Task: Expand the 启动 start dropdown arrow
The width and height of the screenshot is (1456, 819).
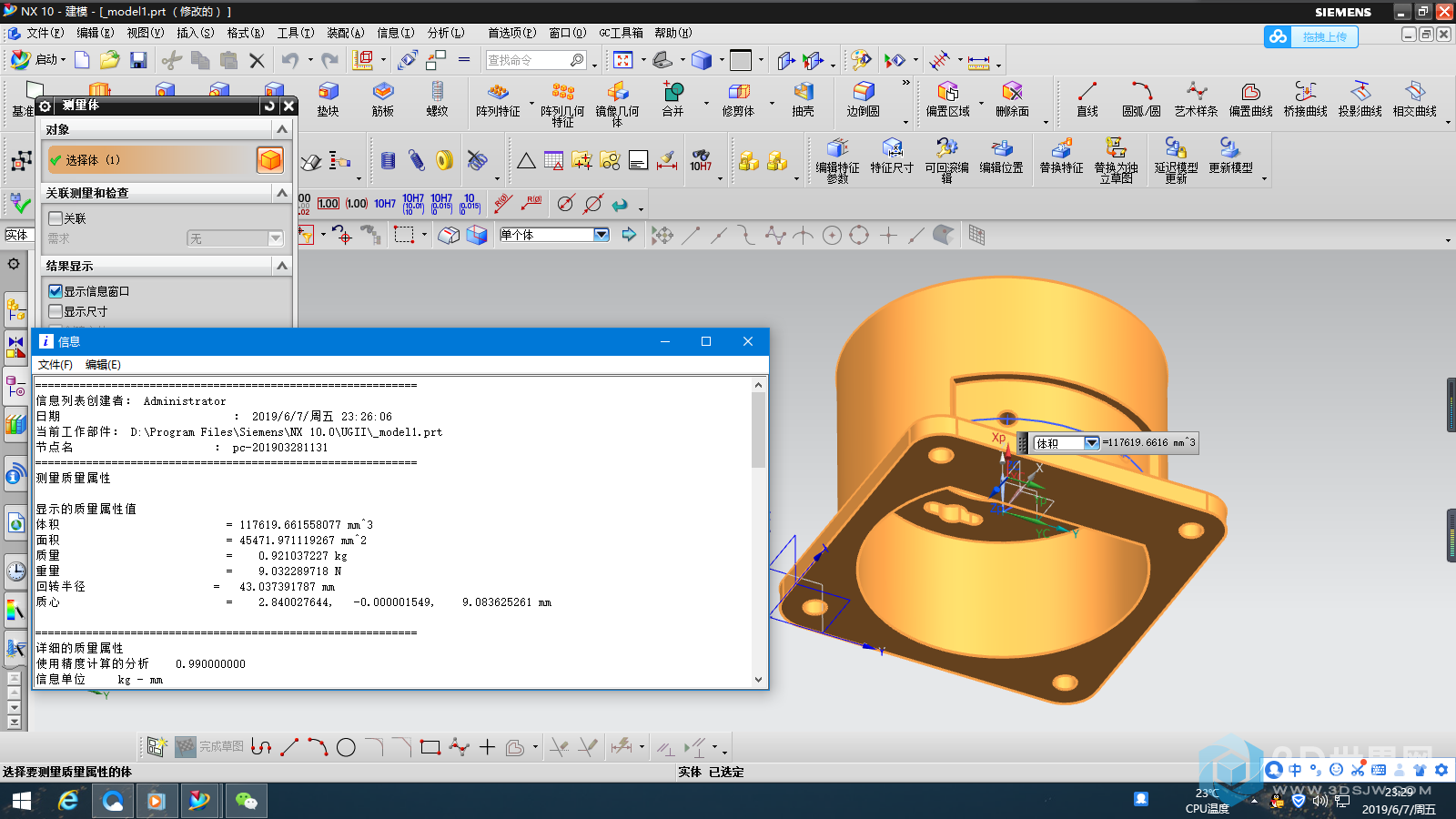Action: click(64, 60)
